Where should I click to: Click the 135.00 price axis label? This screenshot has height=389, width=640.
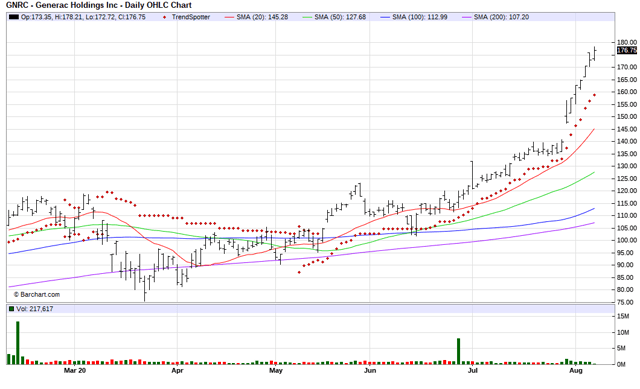627,154
